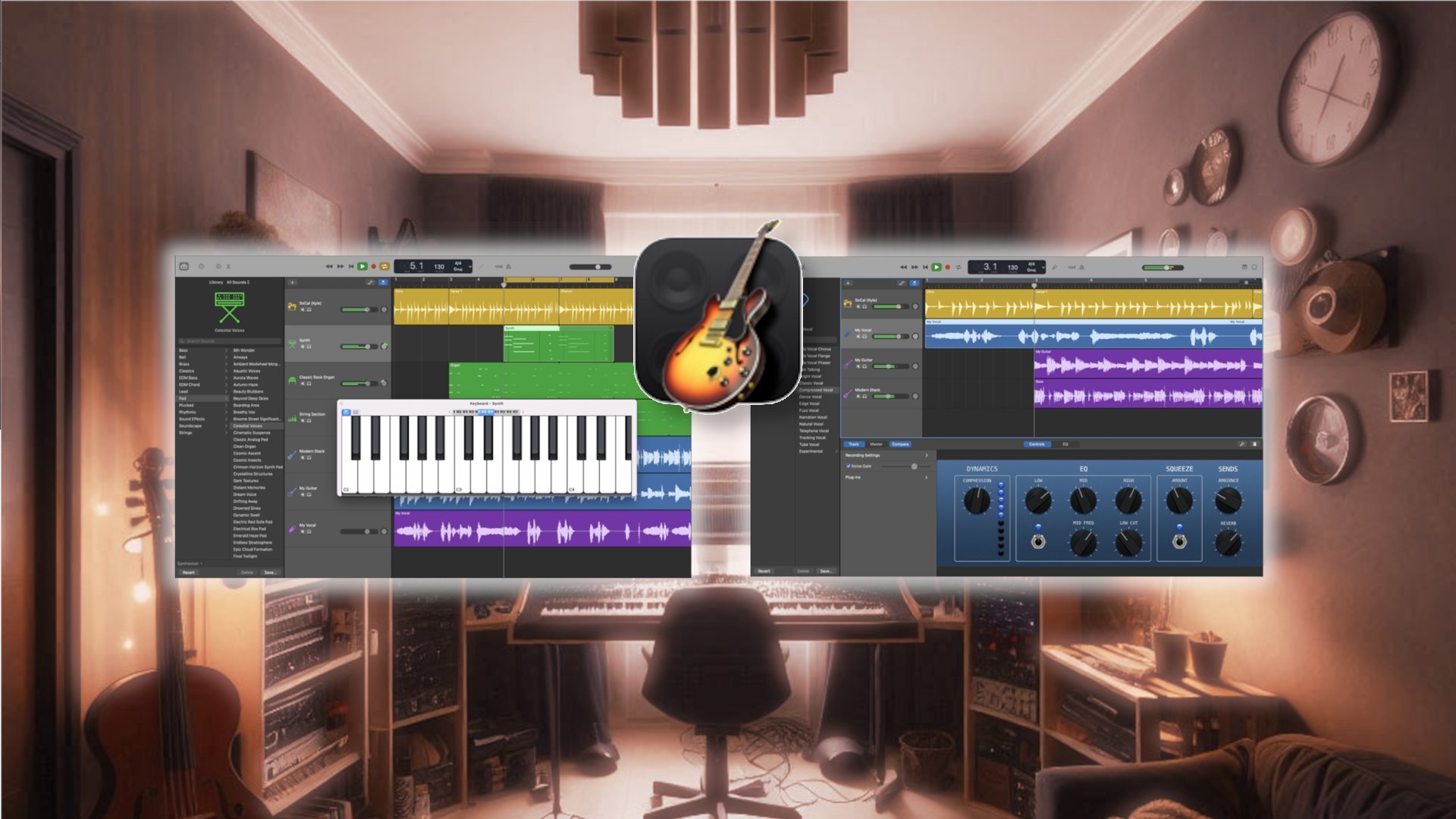Flip the EQ on/off toggle switch

1038,541
